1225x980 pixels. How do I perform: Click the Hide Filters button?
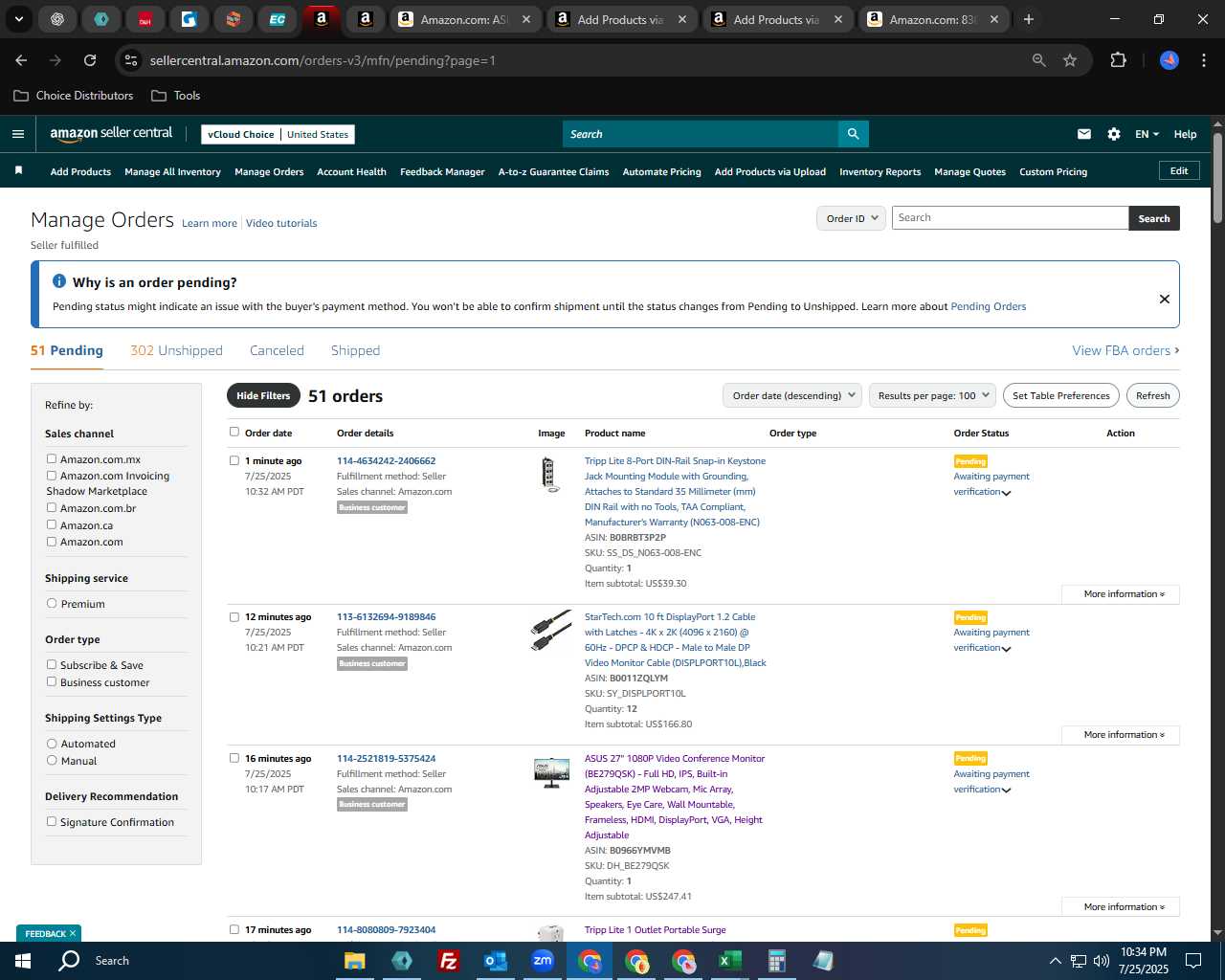click(263, 395)
